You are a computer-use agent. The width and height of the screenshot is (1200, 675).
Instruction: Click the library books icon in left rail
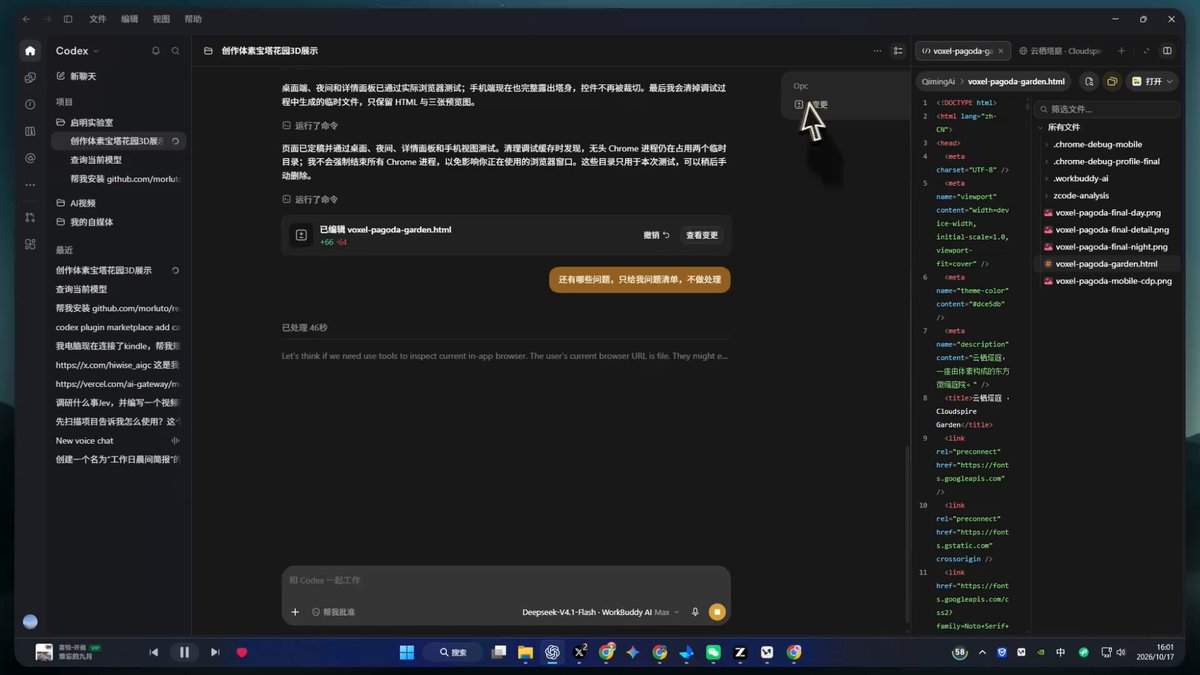30,131
